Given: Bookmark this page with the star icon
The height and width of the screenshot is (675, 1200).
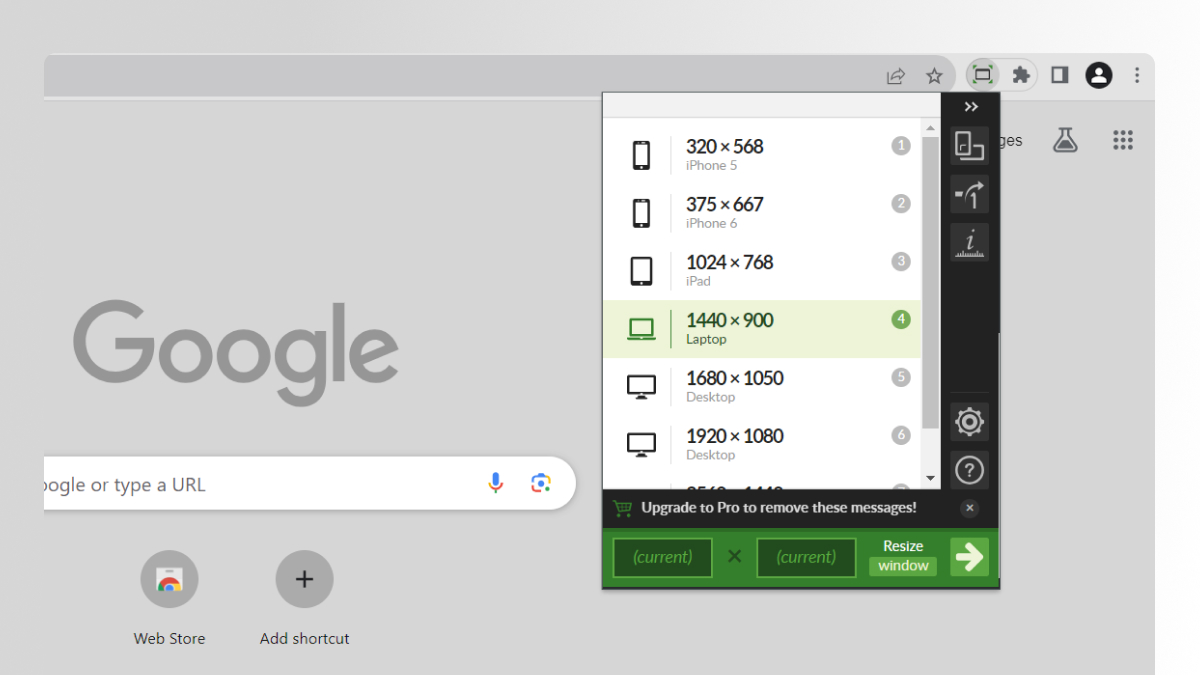Looking at the screenshot, I should point(934,76).
